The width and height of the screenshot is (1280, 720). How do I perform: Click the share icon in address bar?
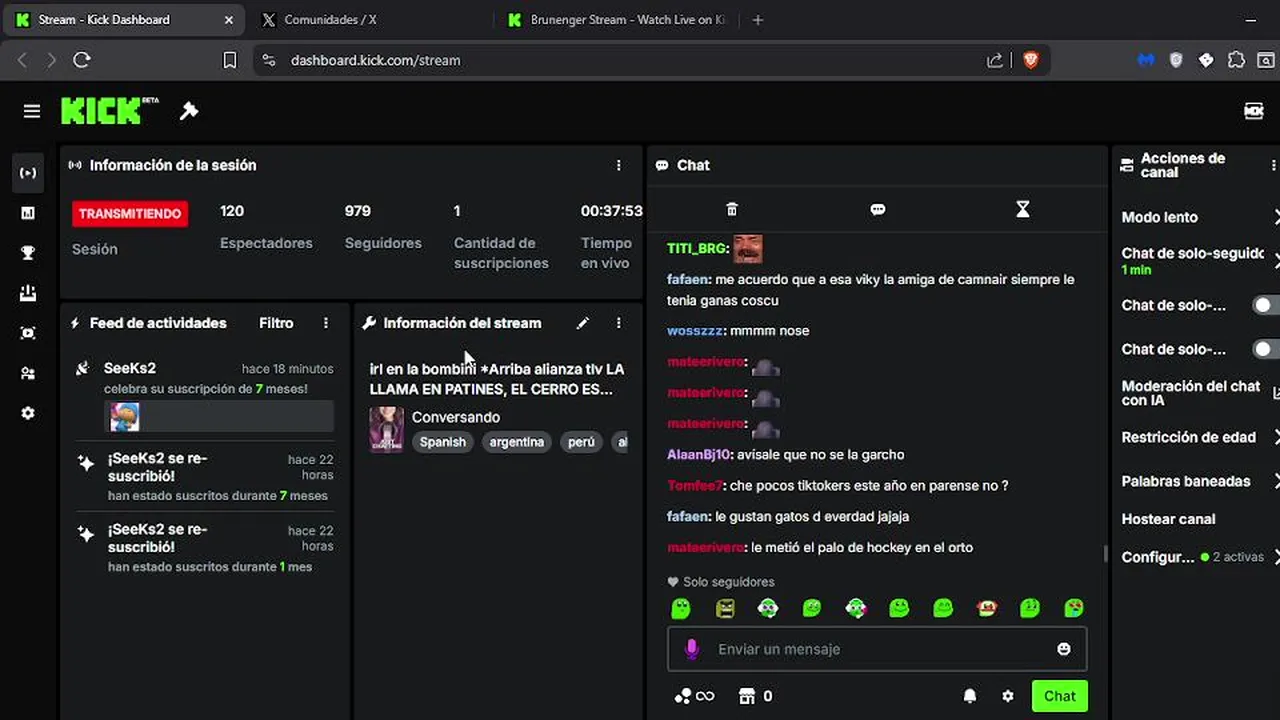coord(995,60)
